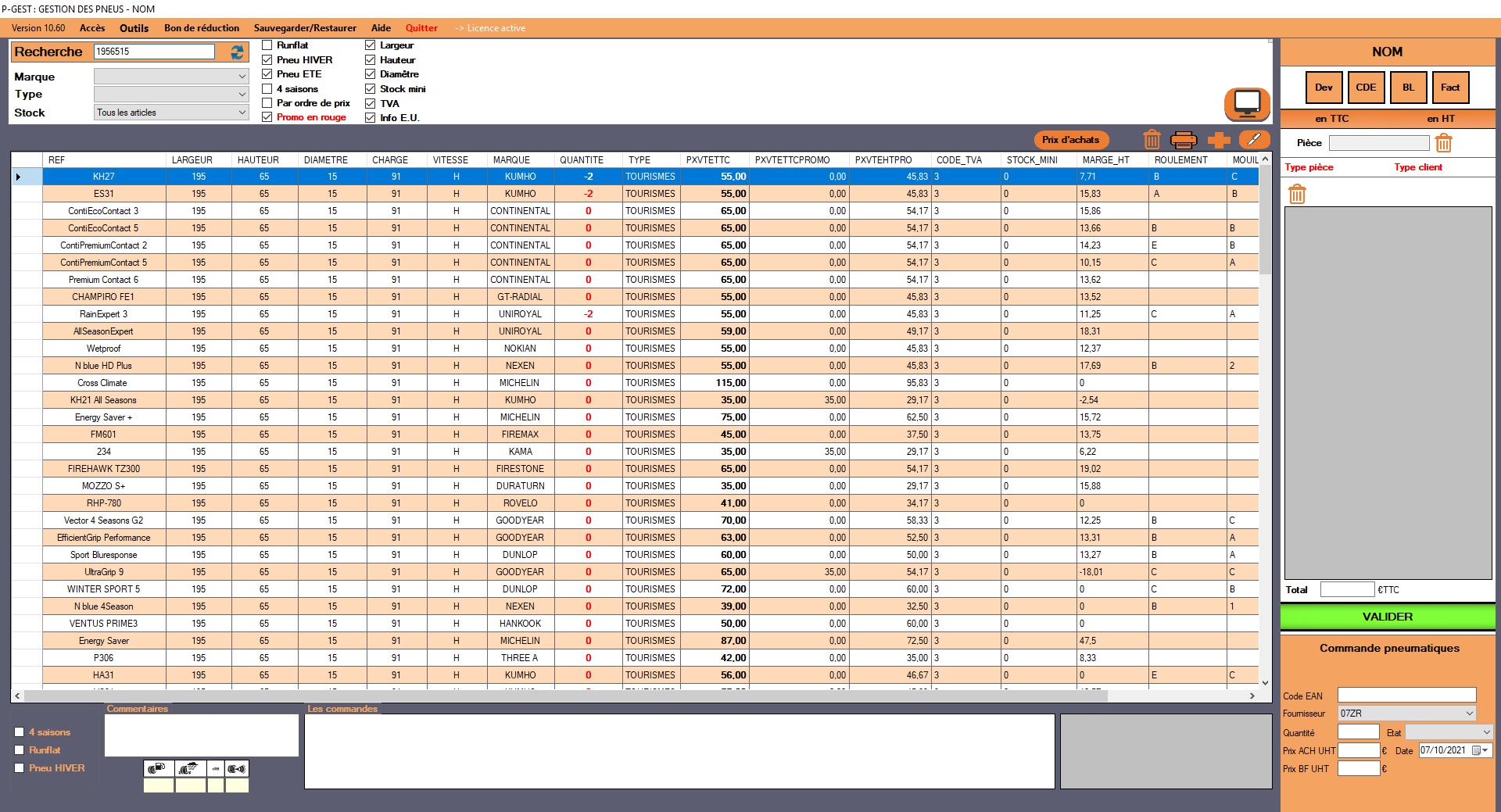The width and height of the screenshot is (1501, 812).
Task: Click the pencil edit icon
Action: 1254,139
